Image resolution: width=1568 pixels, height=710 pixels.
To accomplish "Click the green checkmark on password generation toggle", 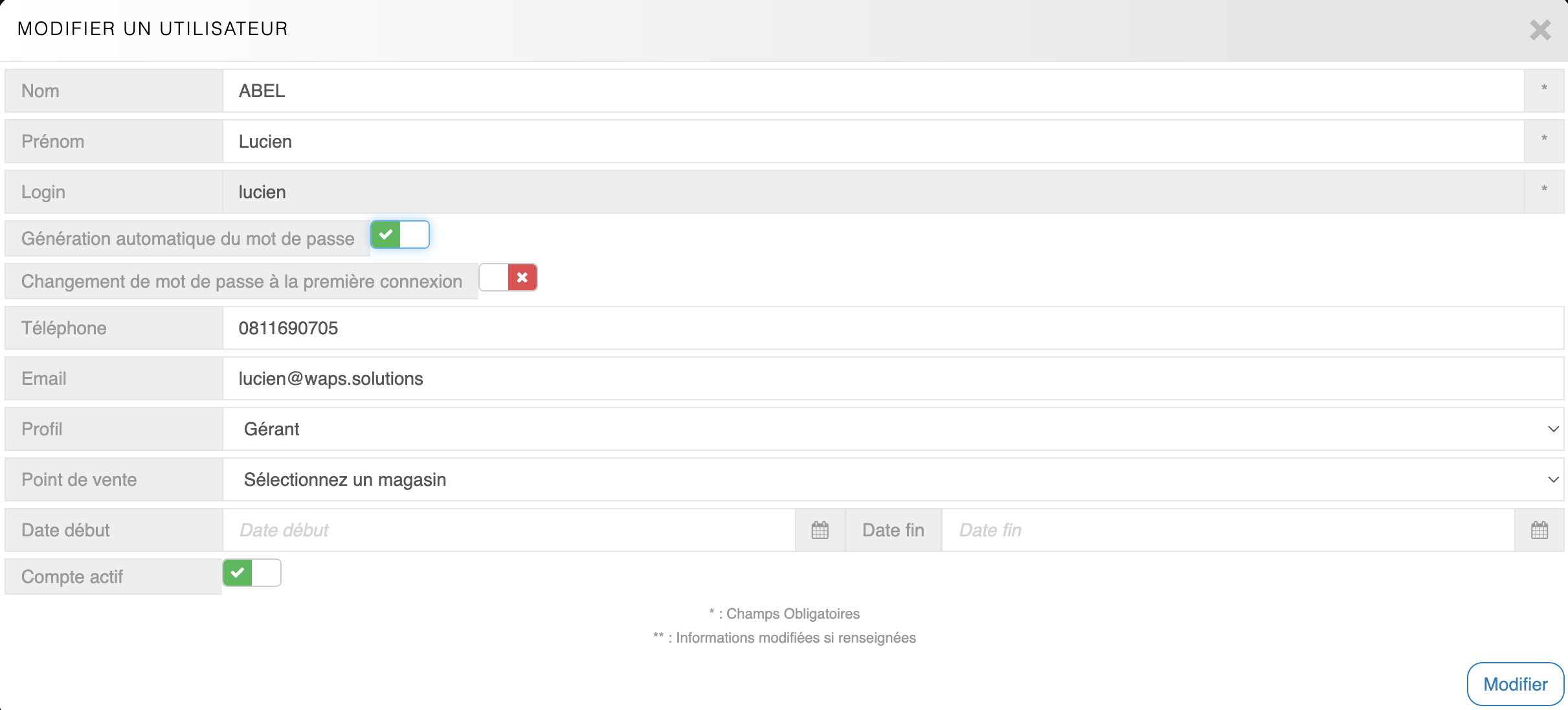I will coord(386,235).
